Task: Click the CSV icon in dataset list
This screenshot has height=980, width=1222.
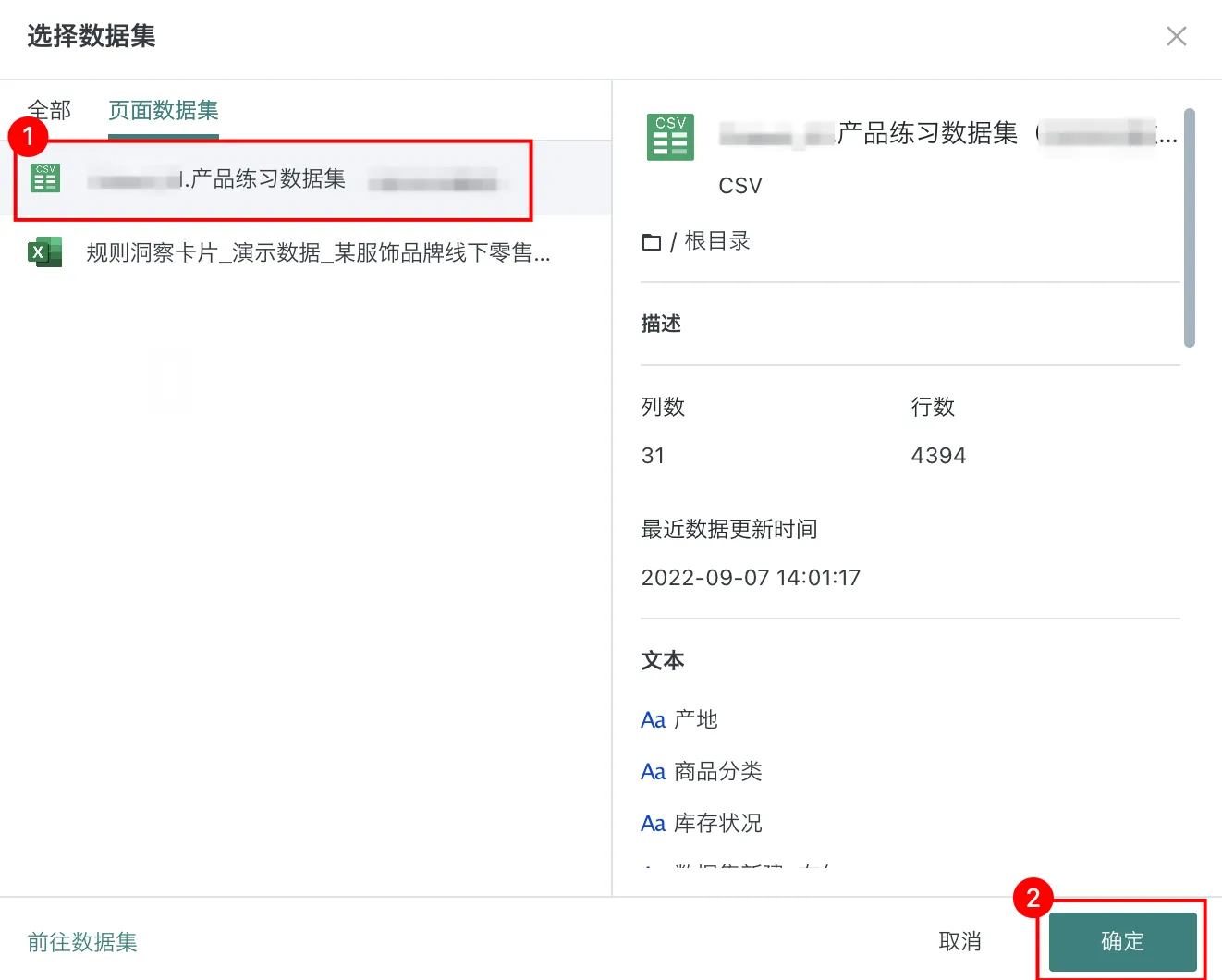Action: (x=45, y=178)
